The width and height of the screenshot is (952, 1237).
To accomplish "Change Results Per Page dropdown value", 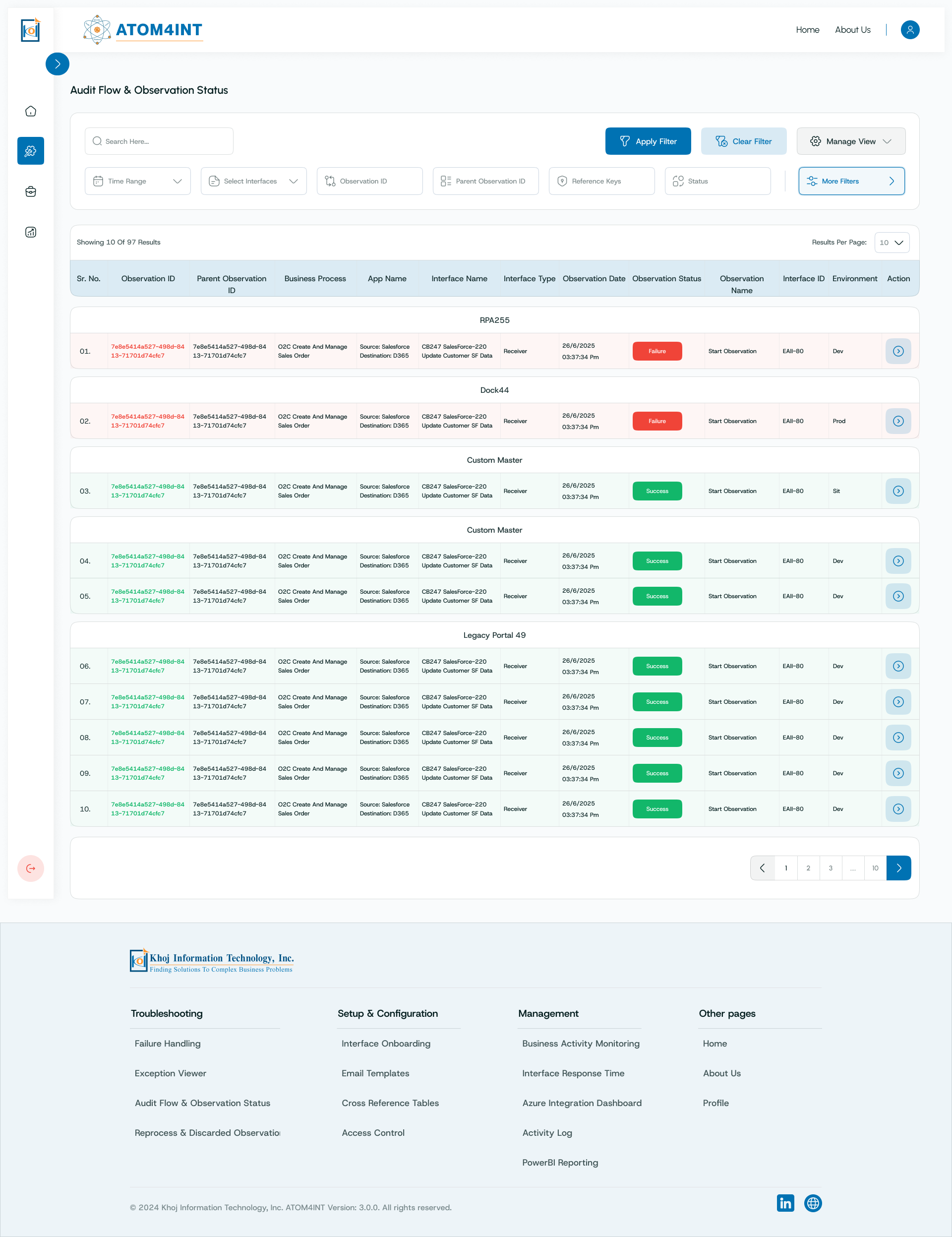I will (x=892, y=243).
